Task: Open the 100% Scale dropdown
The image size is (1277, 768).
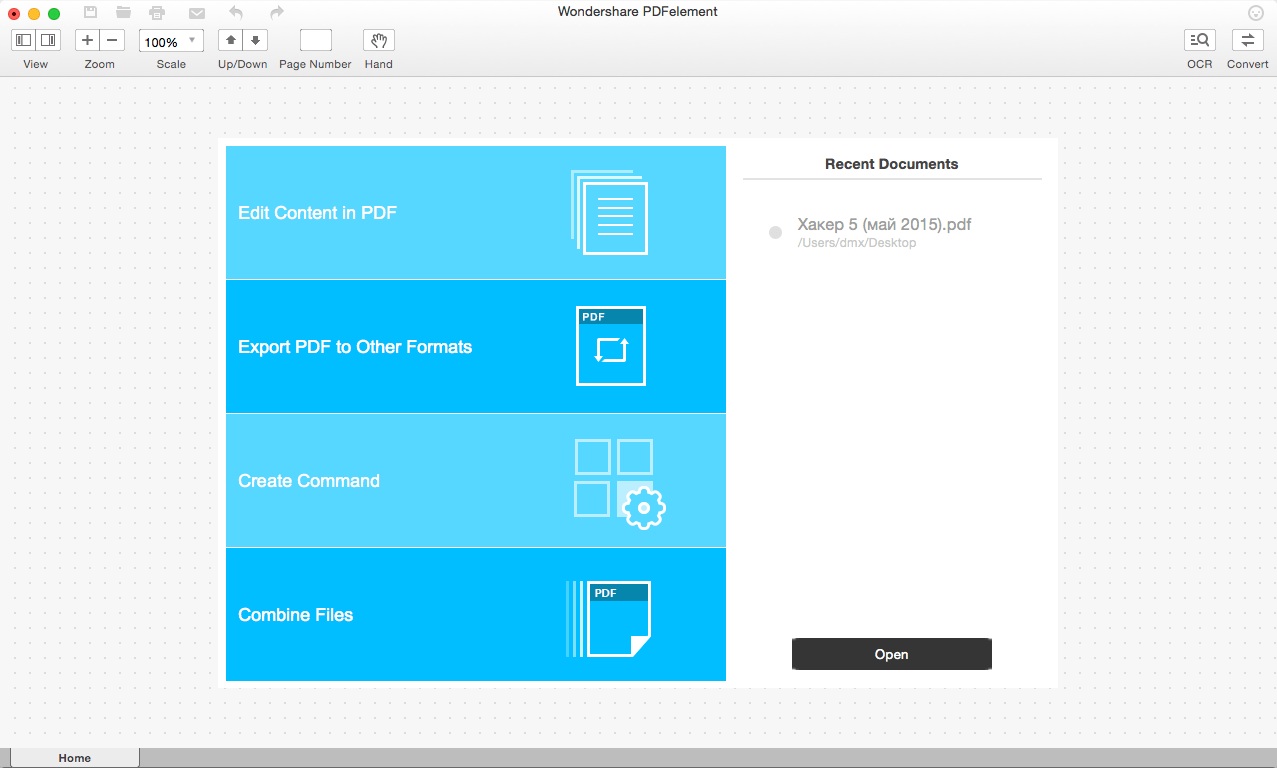Action: 171,41
